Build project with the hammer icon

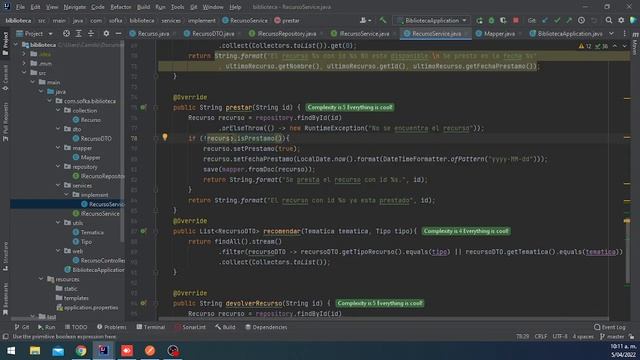[x=382, y=20]
